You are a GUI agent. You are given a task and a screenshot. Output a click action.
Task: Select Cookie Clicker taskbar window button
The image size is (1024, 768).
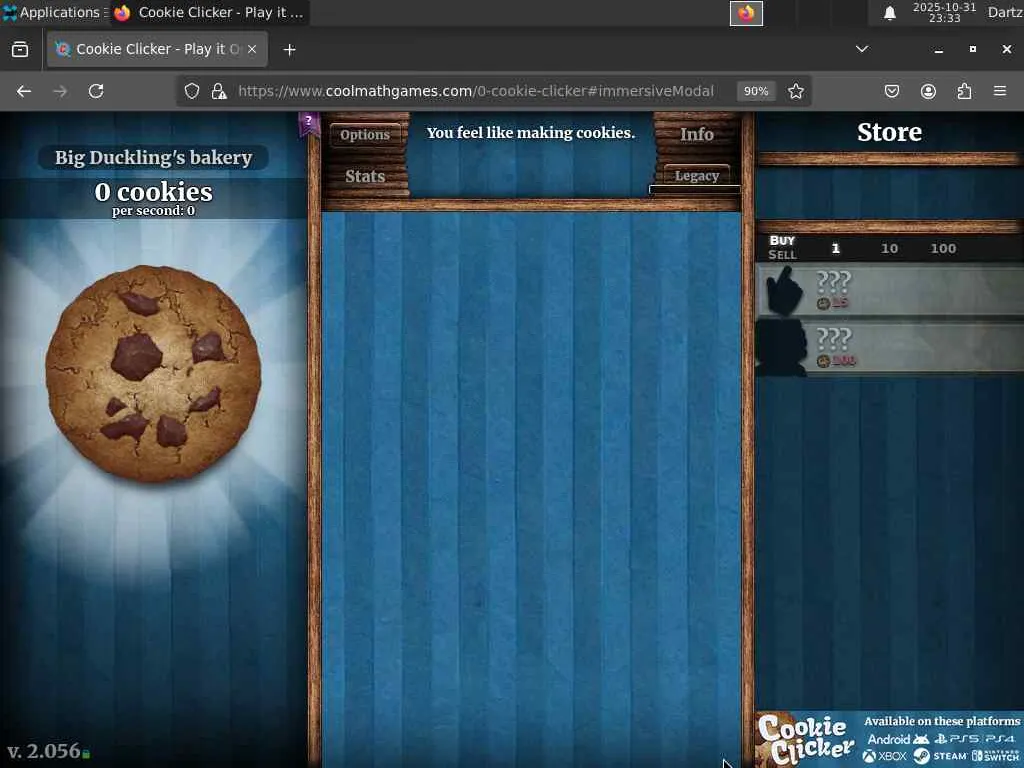click(x=209, y=12)
